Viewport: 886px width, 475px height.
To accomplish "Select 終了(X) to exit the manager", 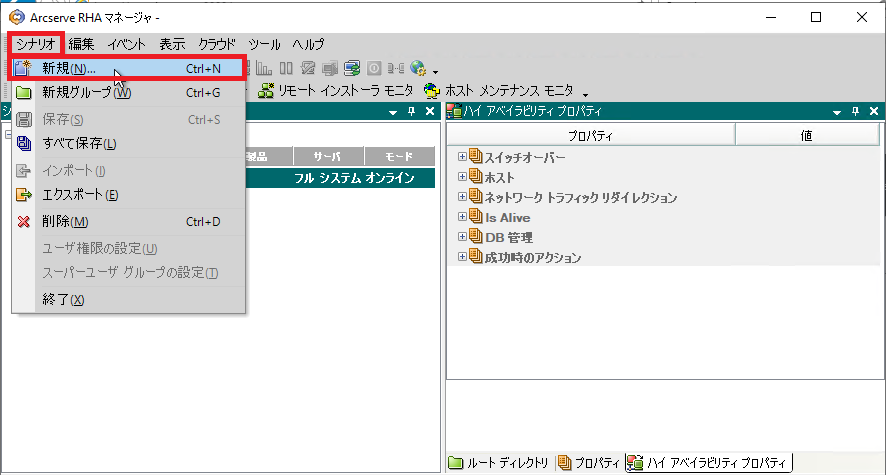I will point(129,299).
